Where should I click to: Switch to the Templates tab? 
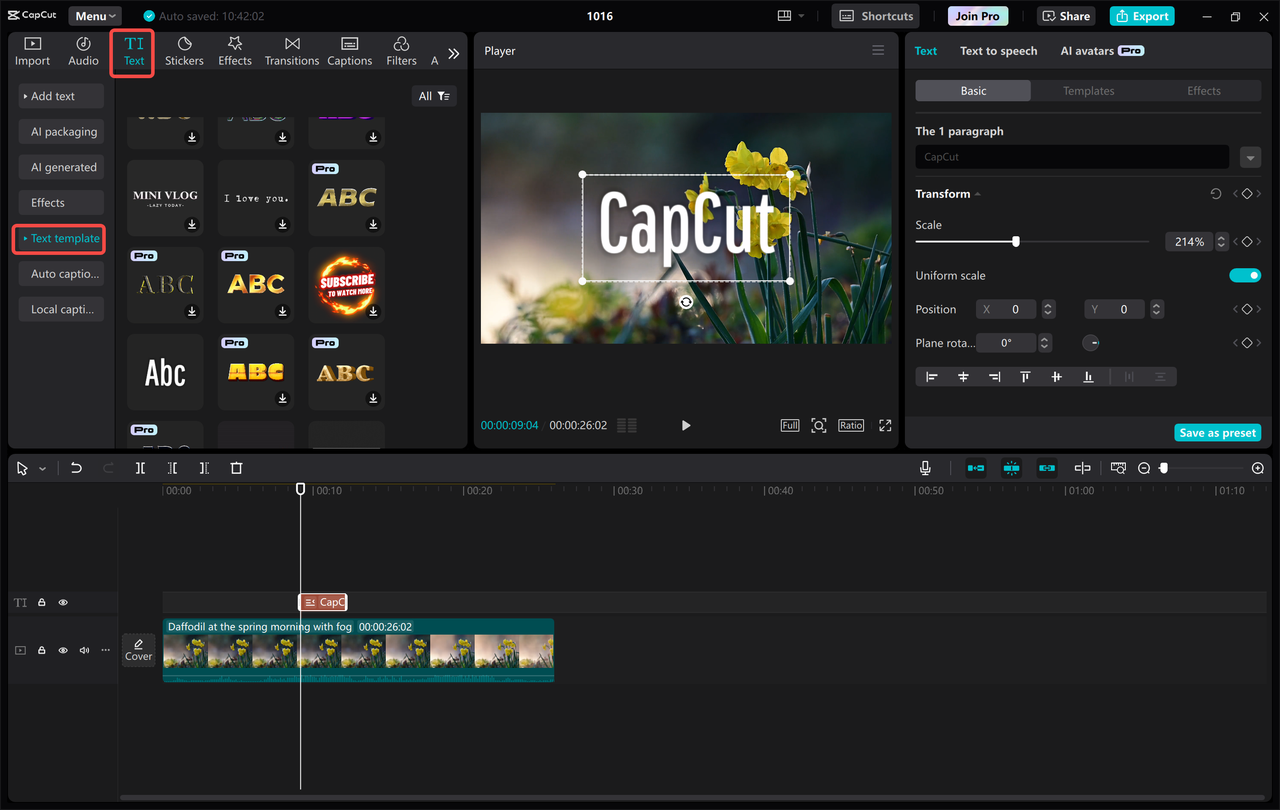(x=1088, y=90)
